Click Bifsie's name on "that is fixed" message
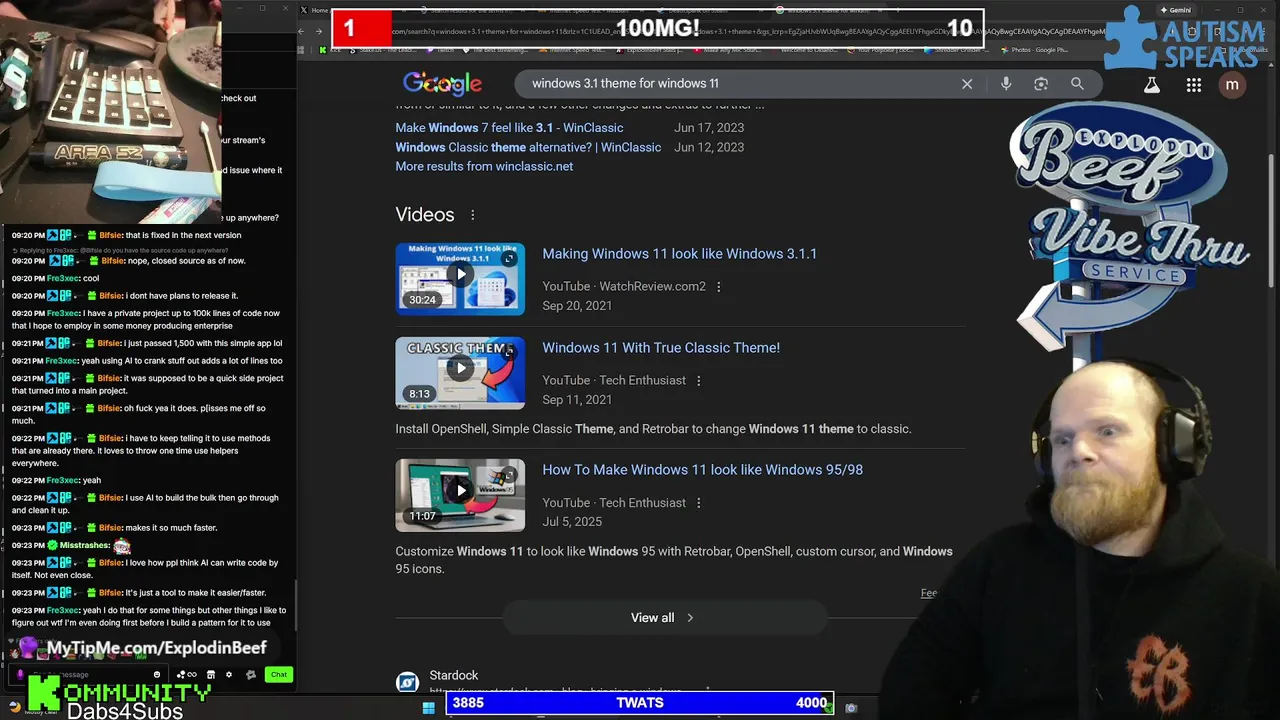Screen dimensions: 1280x720 (110, 236)
